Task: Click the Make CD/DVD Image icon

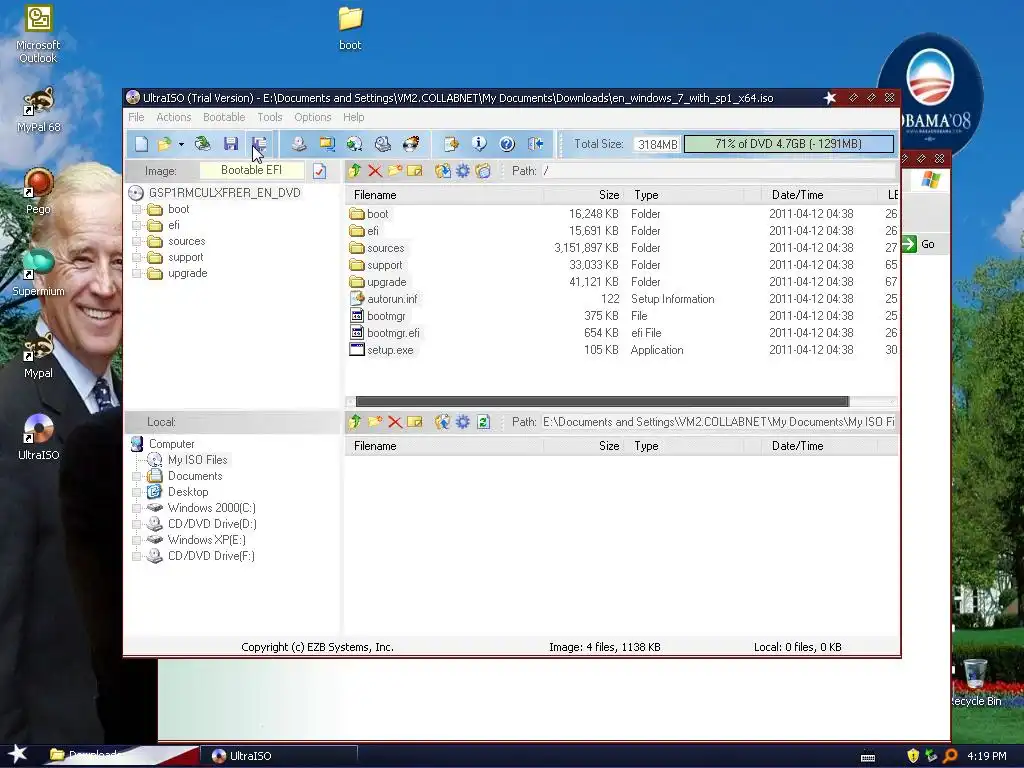Action: click(x=299, y=144)
